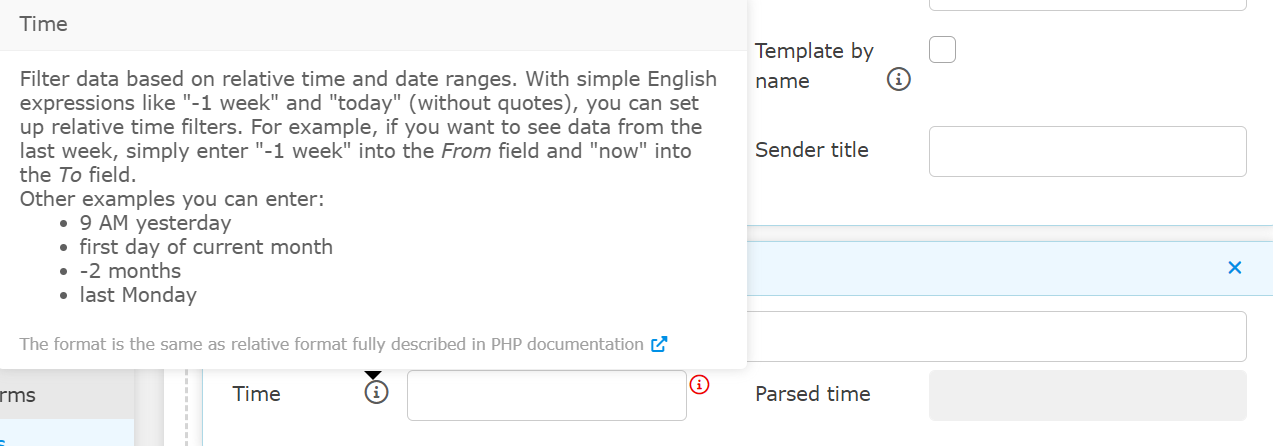The image size is (1273, 446).
Task: Click the Template by name label
Action: (814, 65)
